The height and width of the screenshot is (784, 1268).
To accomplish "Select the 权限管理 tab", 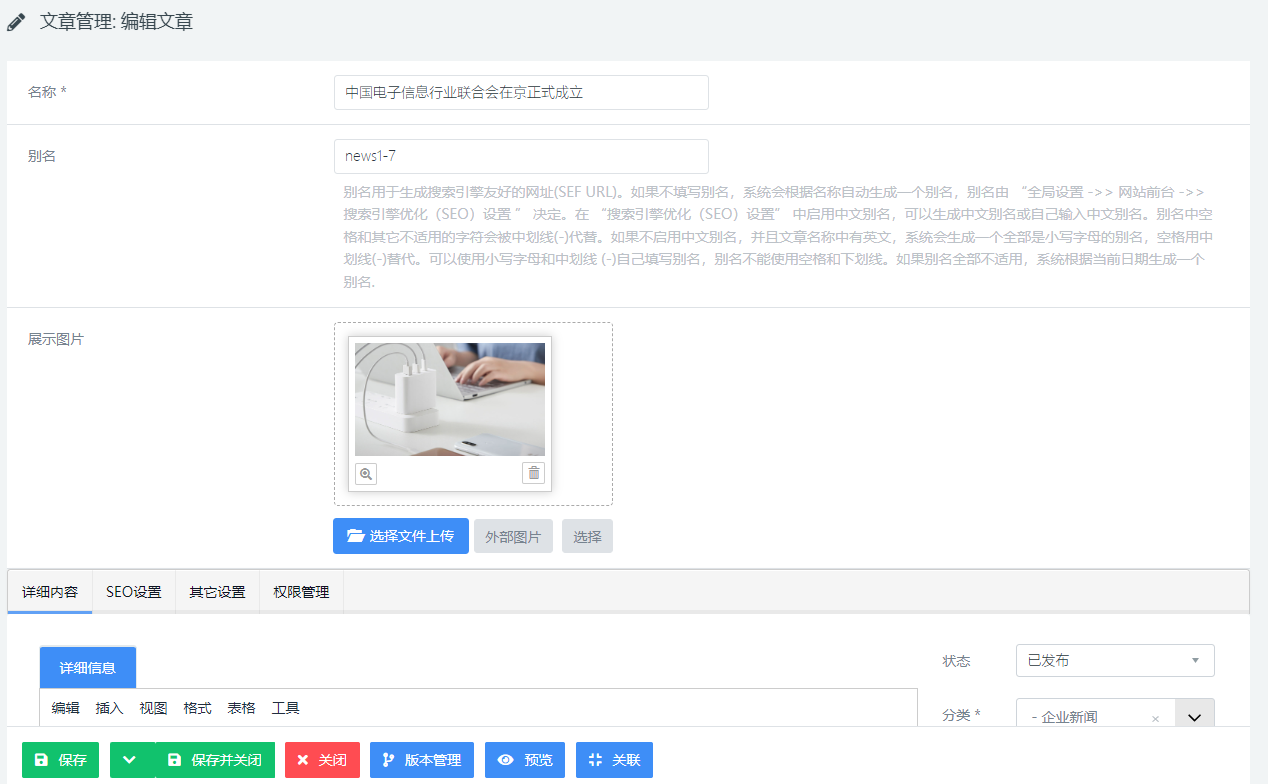I will 301,592.
